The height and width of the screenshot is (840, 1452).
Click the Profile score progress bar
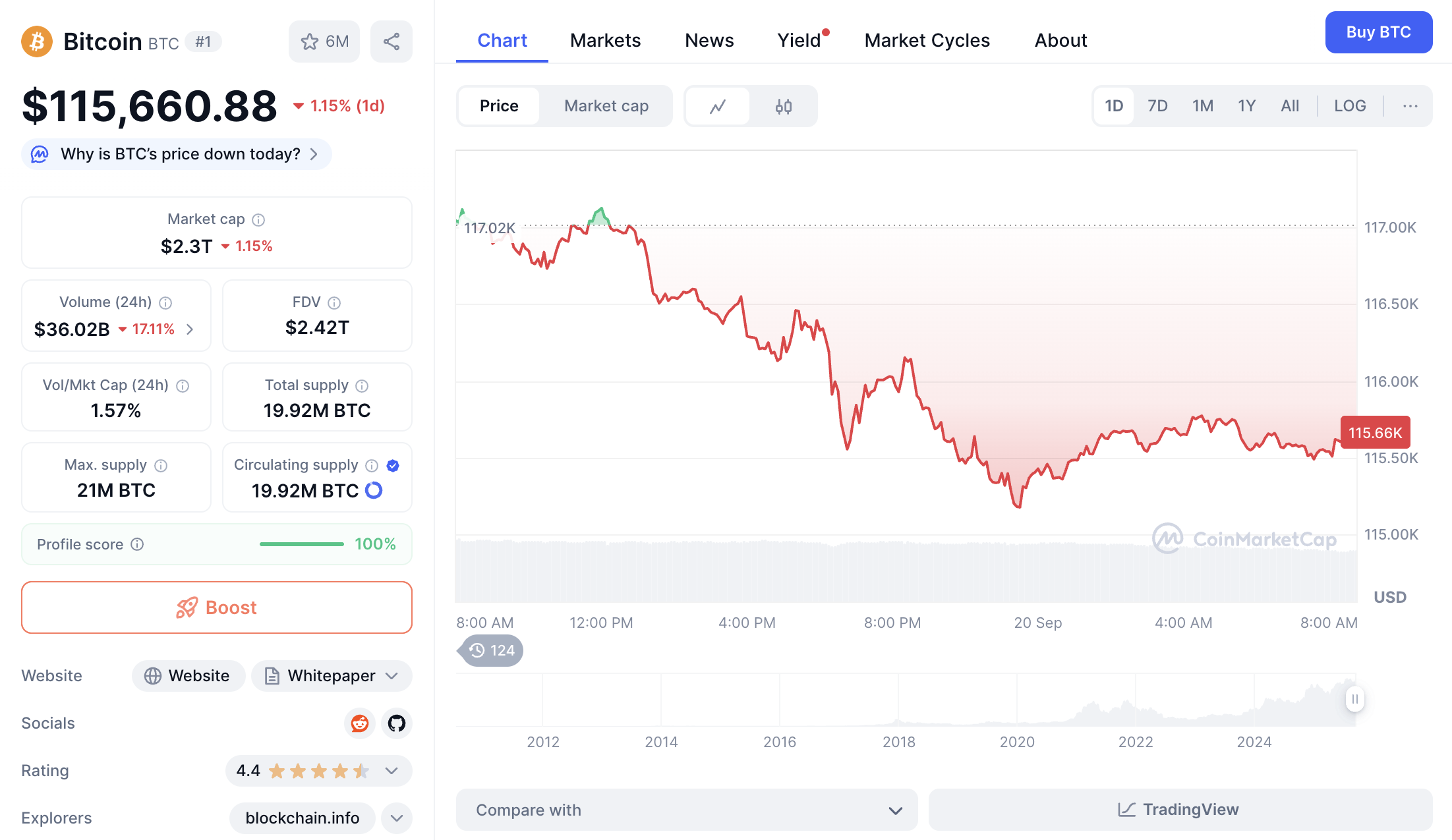[302, 544]
